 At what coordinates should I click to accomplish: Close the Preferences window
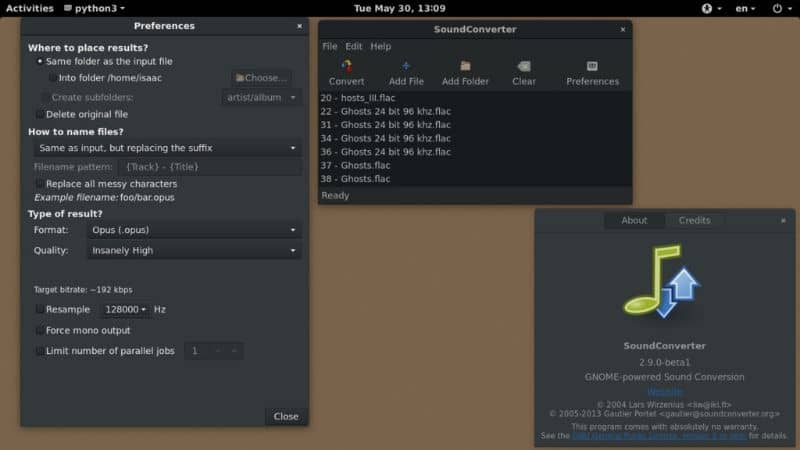[x=299, y=26]
